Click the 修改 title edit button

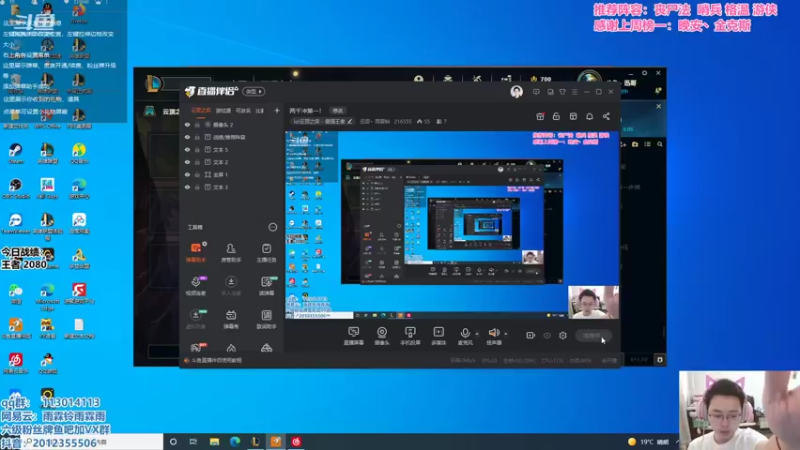(338, 111)
